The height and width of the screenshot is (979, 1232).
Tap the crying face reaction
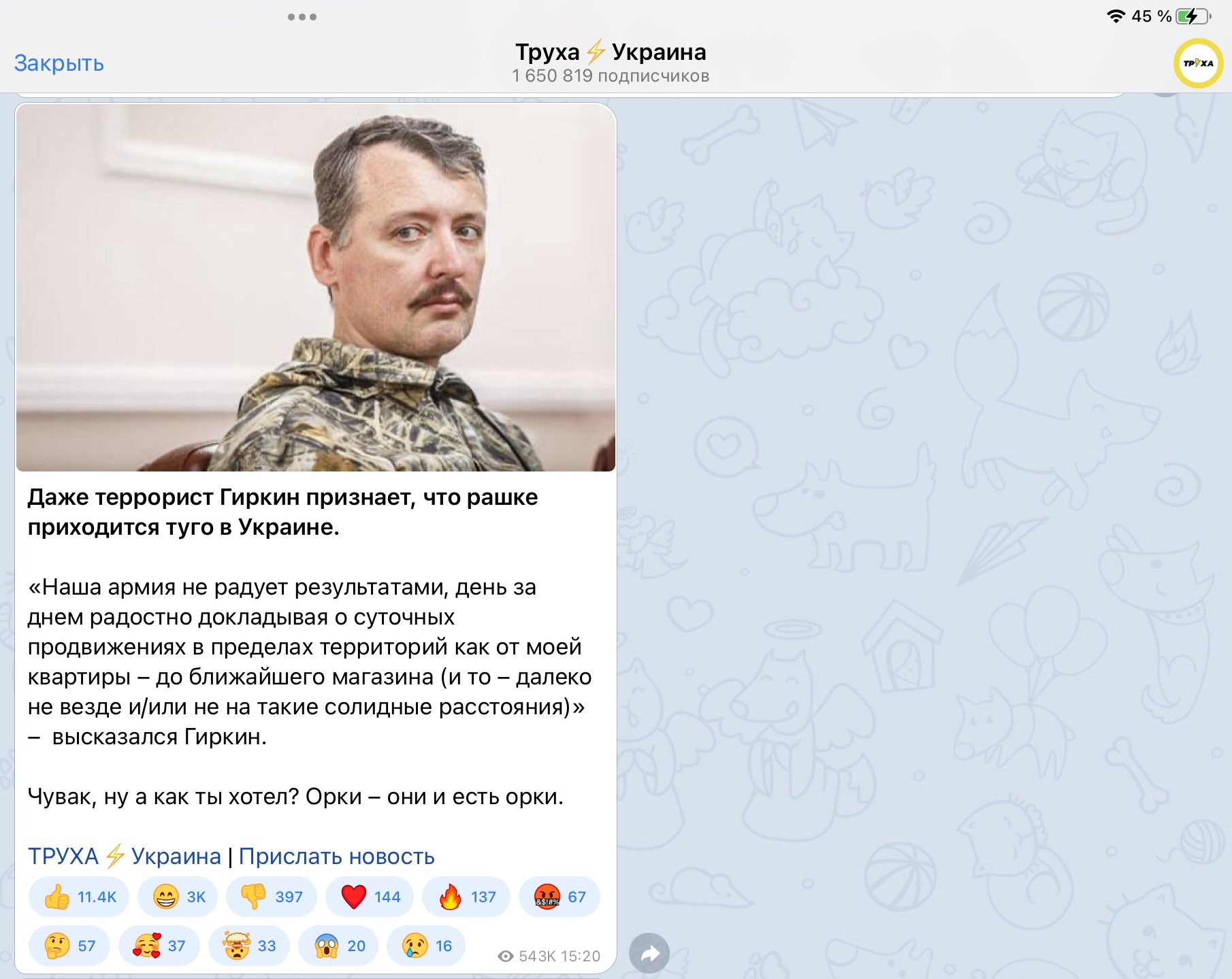(x=426, y=946)
